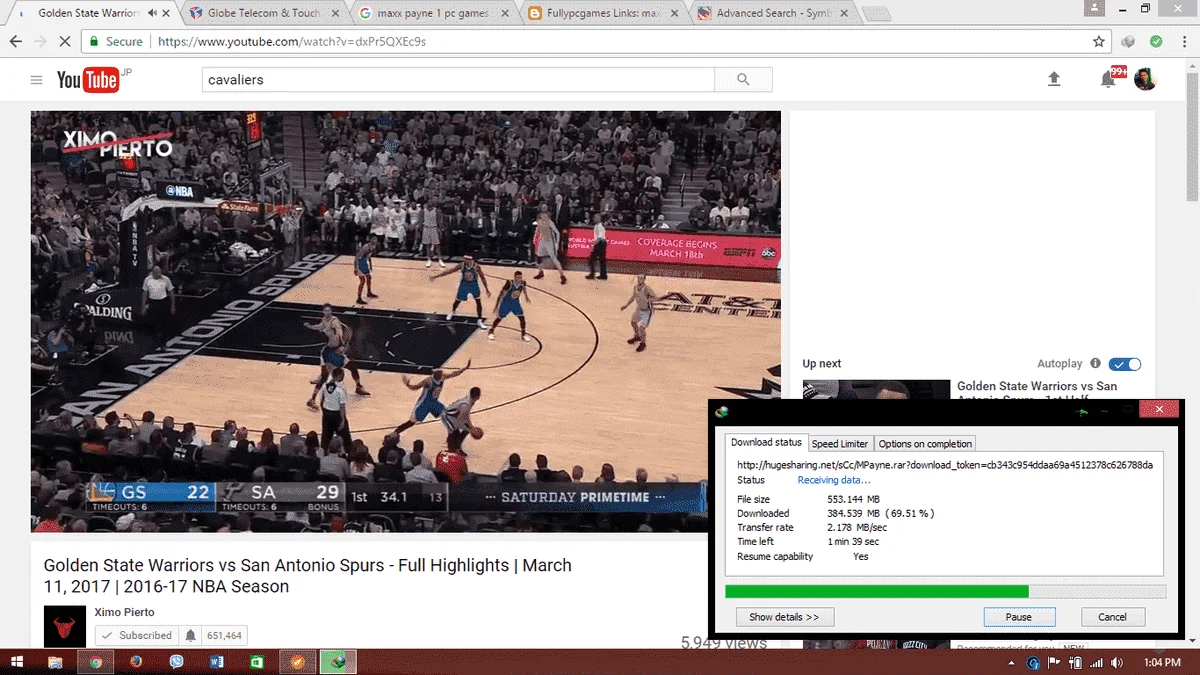The image size is (1200, 675).
Task: Open the Windows Start button
Action: 17,662
